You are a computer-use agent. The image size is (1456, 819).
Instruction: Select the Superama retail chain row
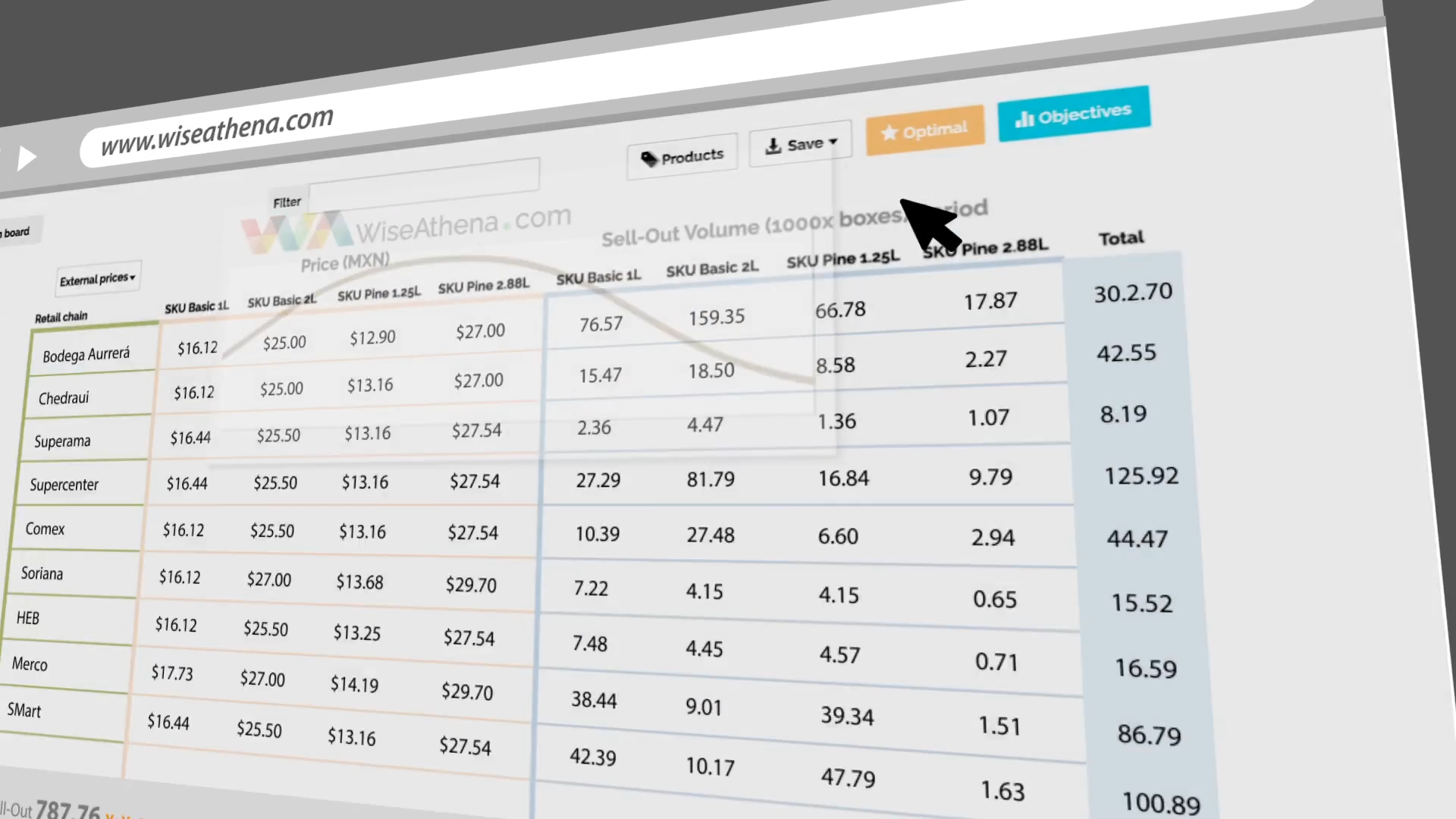click(62, 441)
